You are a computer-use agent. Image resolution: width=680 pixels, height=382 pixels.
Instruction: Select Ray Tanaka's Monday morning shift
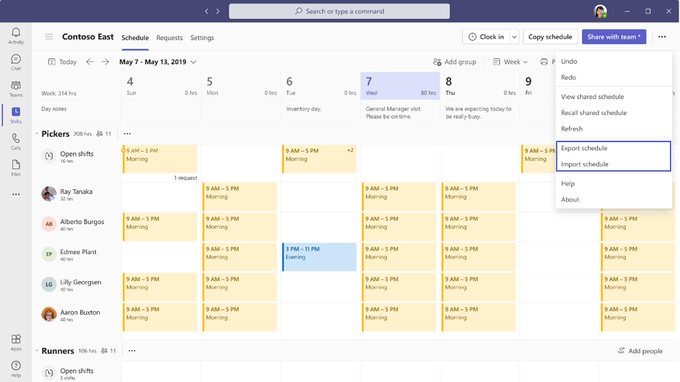coord(239,196)
